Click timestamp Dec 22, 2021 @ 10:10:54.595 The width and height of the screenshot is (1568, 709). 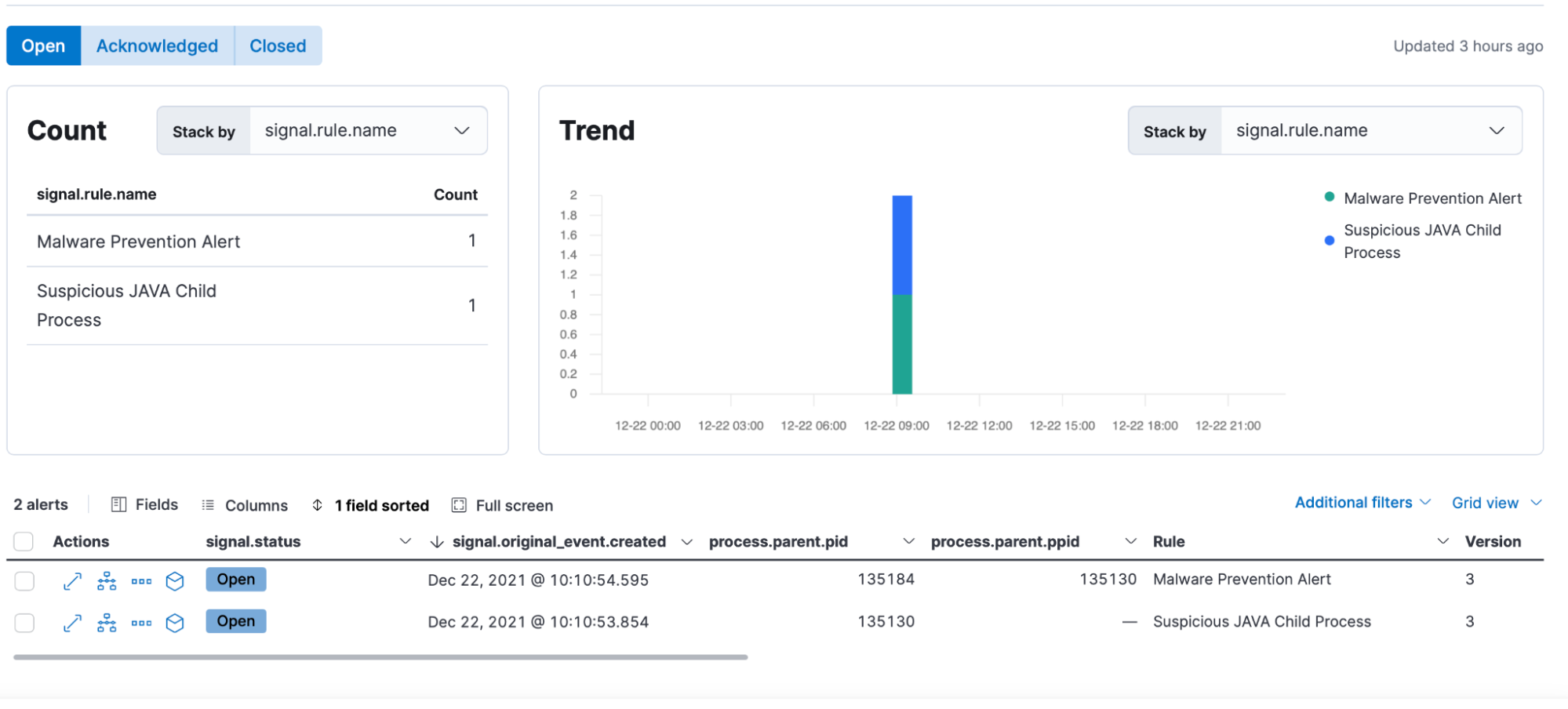tap(538, 580)
